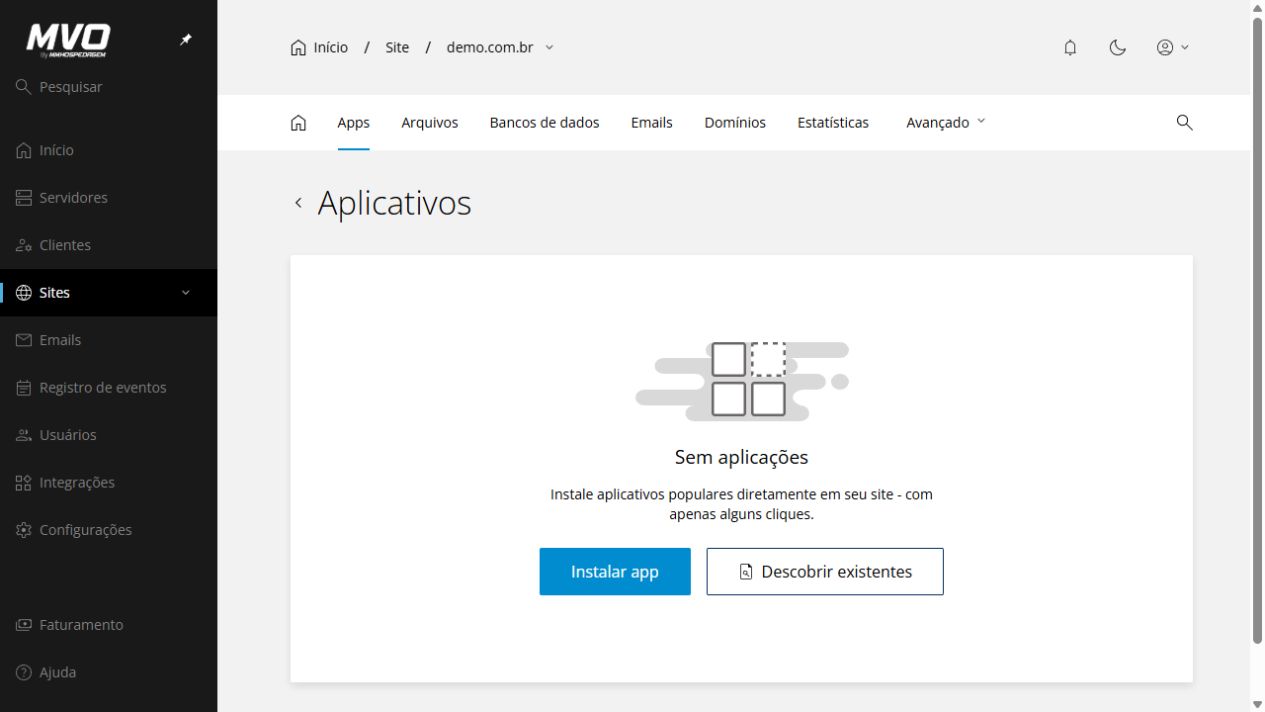Open Faturamento in the sidebar

pos(108,625)
